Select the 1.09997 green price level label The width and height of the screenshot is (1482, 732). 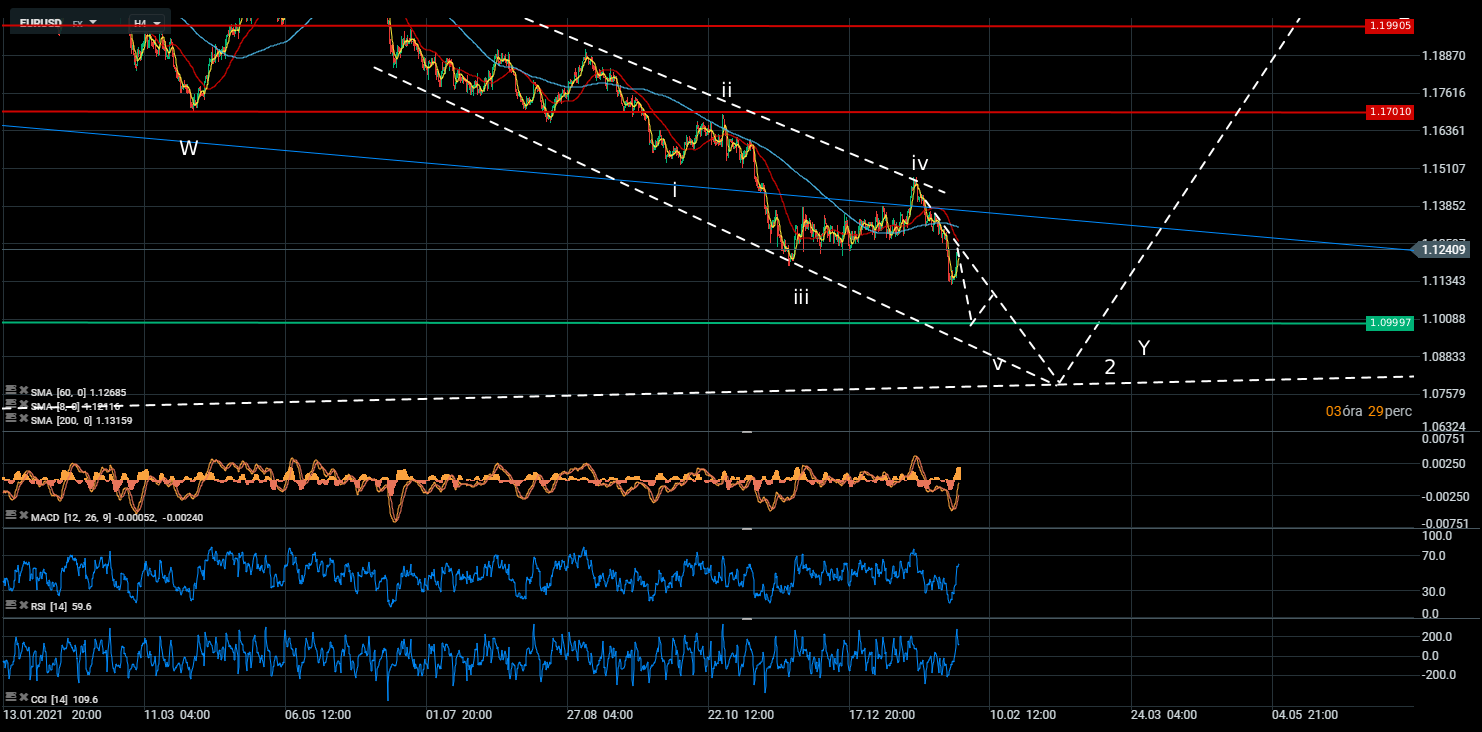(1390, 323)
